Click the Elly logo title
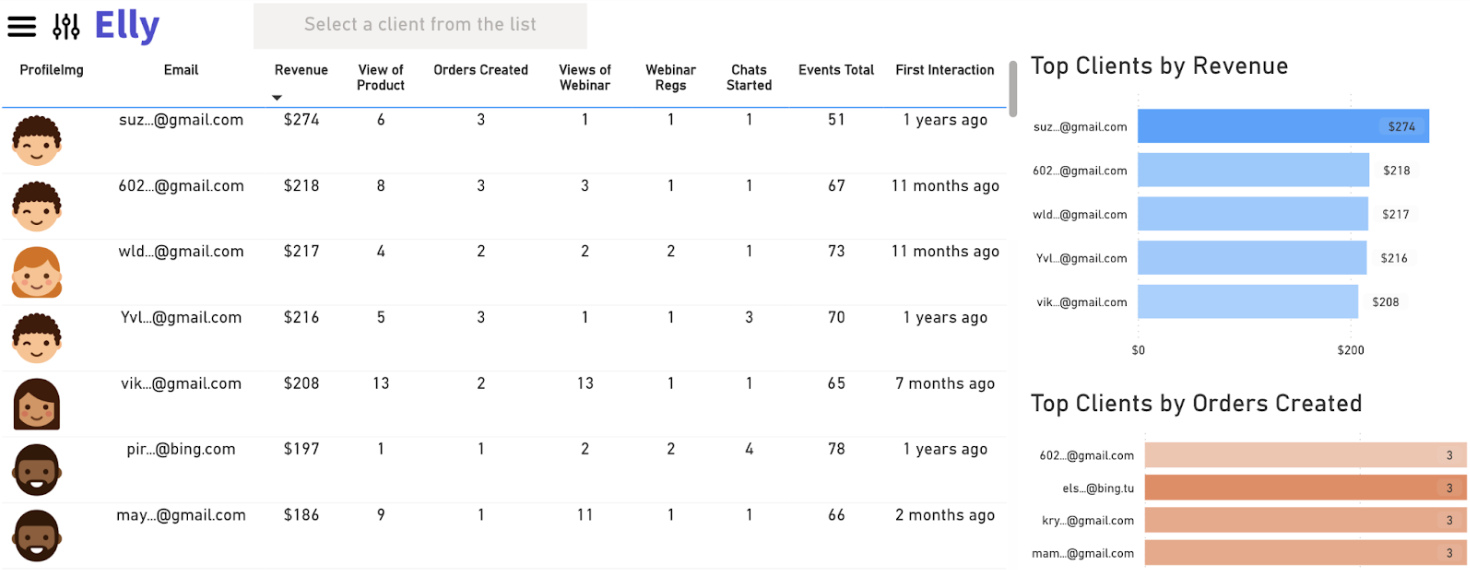The height and width of the screenshot is (570, 1470). tap(127, 26)
